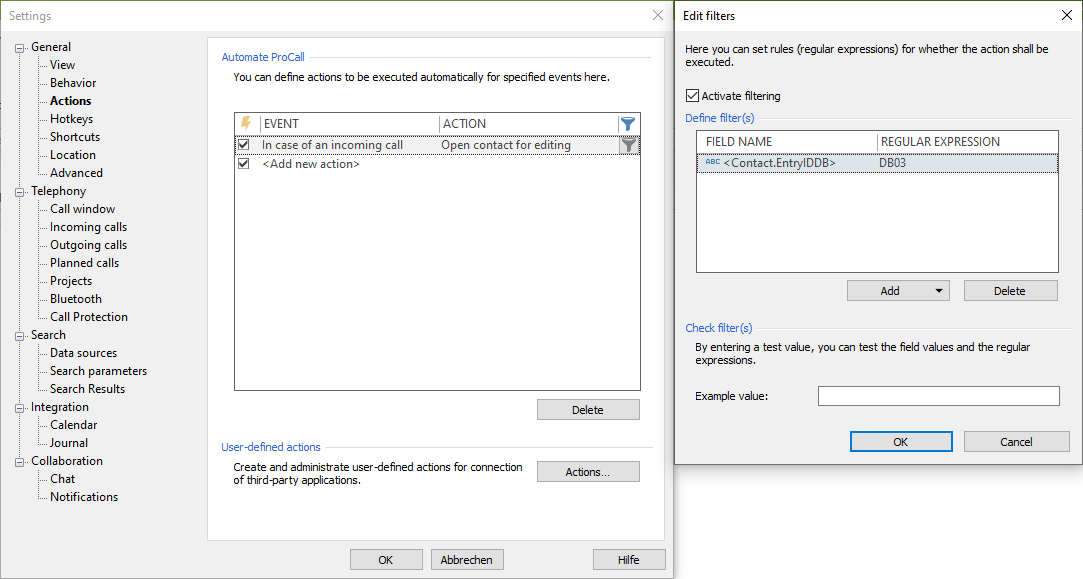1083x579 pixels.
Task: Collapse the General tree node
Action: pyautogui.click(x=20, y=47)
